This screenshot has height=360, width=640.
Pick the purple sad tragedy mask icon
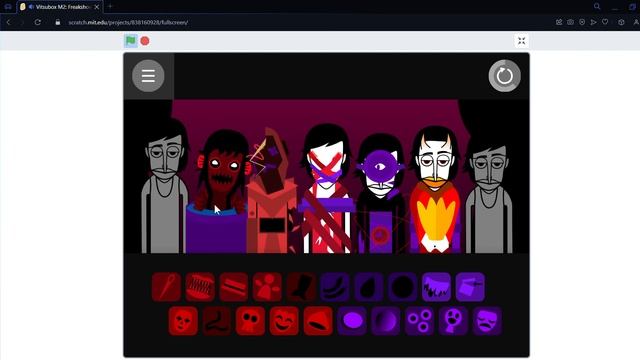487,321
